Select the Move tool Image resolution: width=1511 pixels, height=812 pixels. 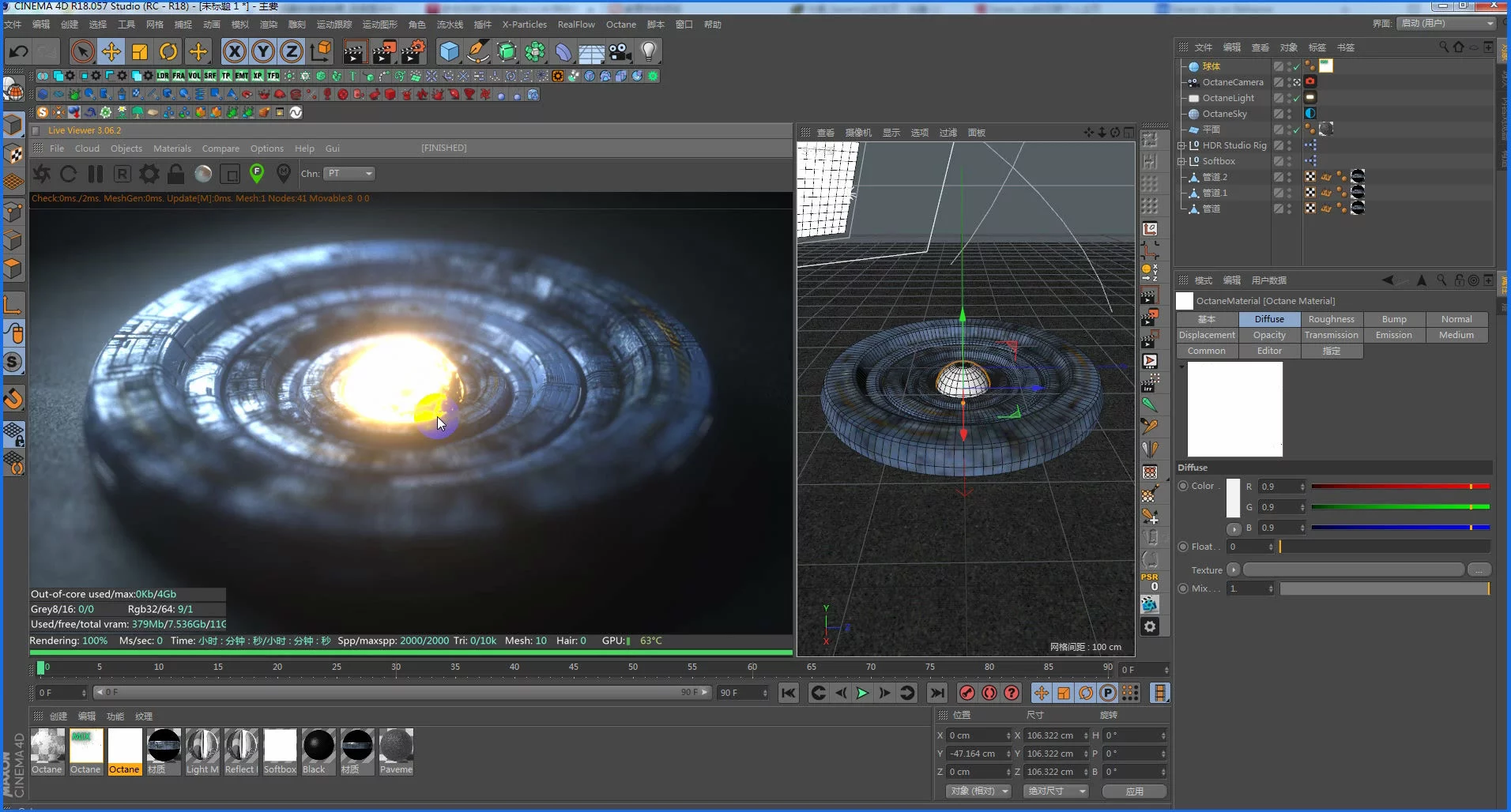(111, 52)
